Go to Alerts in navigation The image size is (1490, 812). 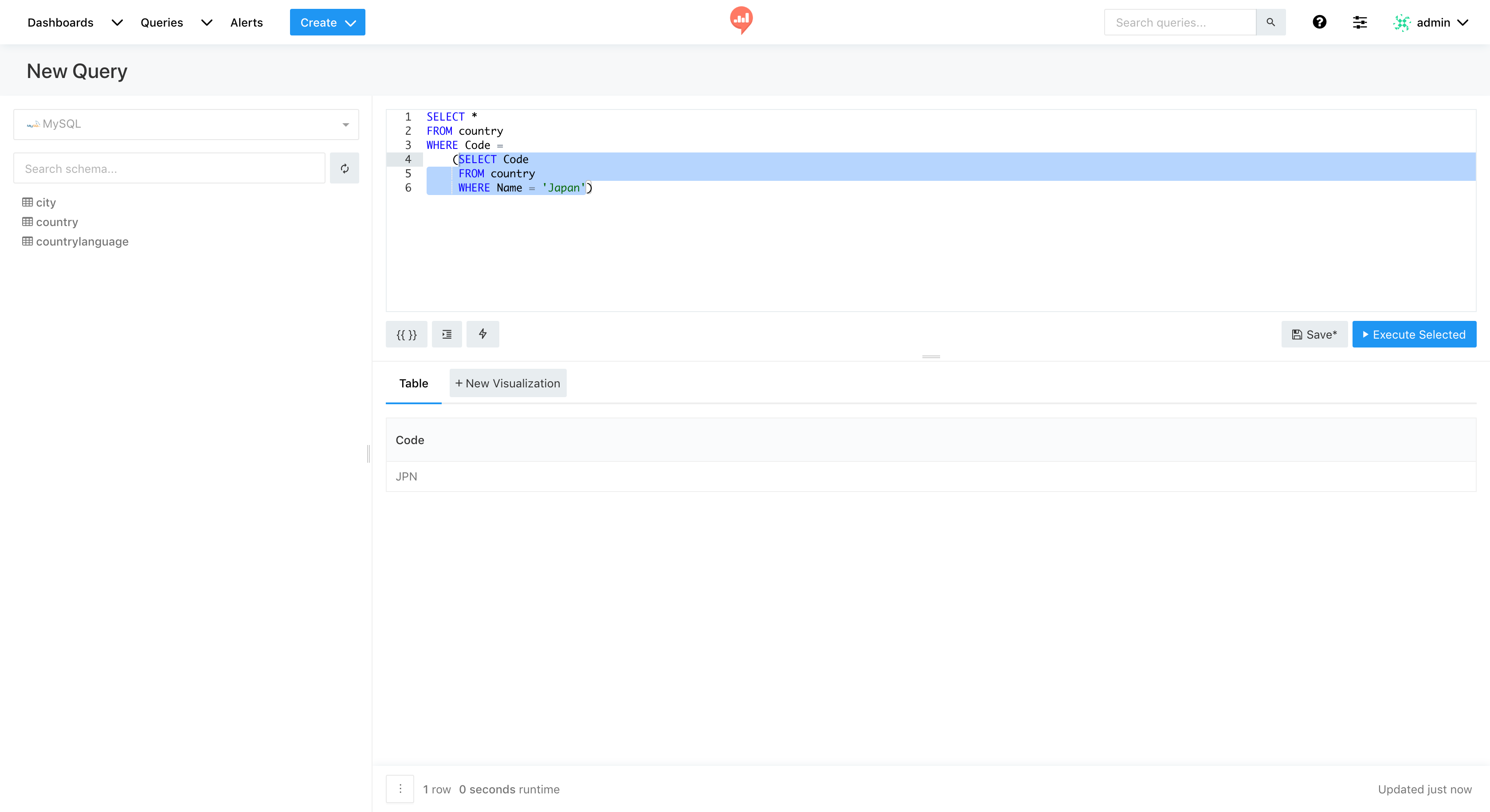(247, 23)
